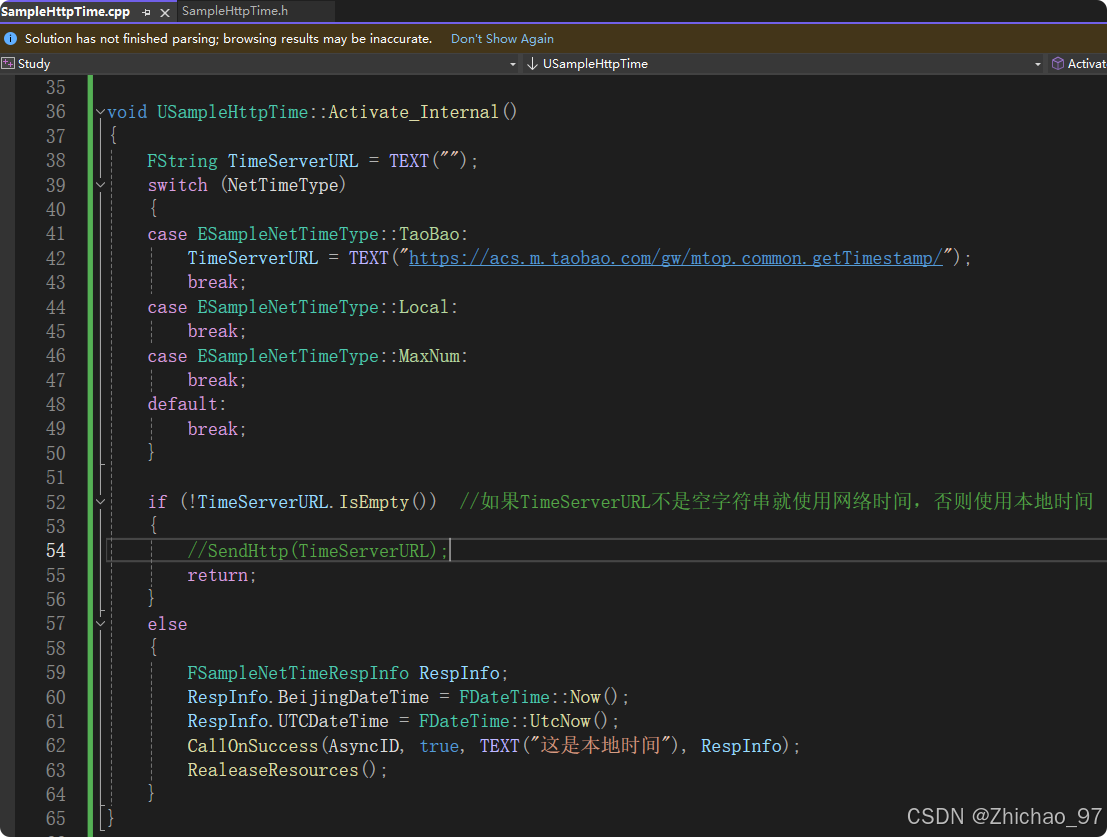This screenshot has height=837, width=1107.
Task: Click the commented //SendHttp(TimeServerURL); line
Action: tap(318, 550)
